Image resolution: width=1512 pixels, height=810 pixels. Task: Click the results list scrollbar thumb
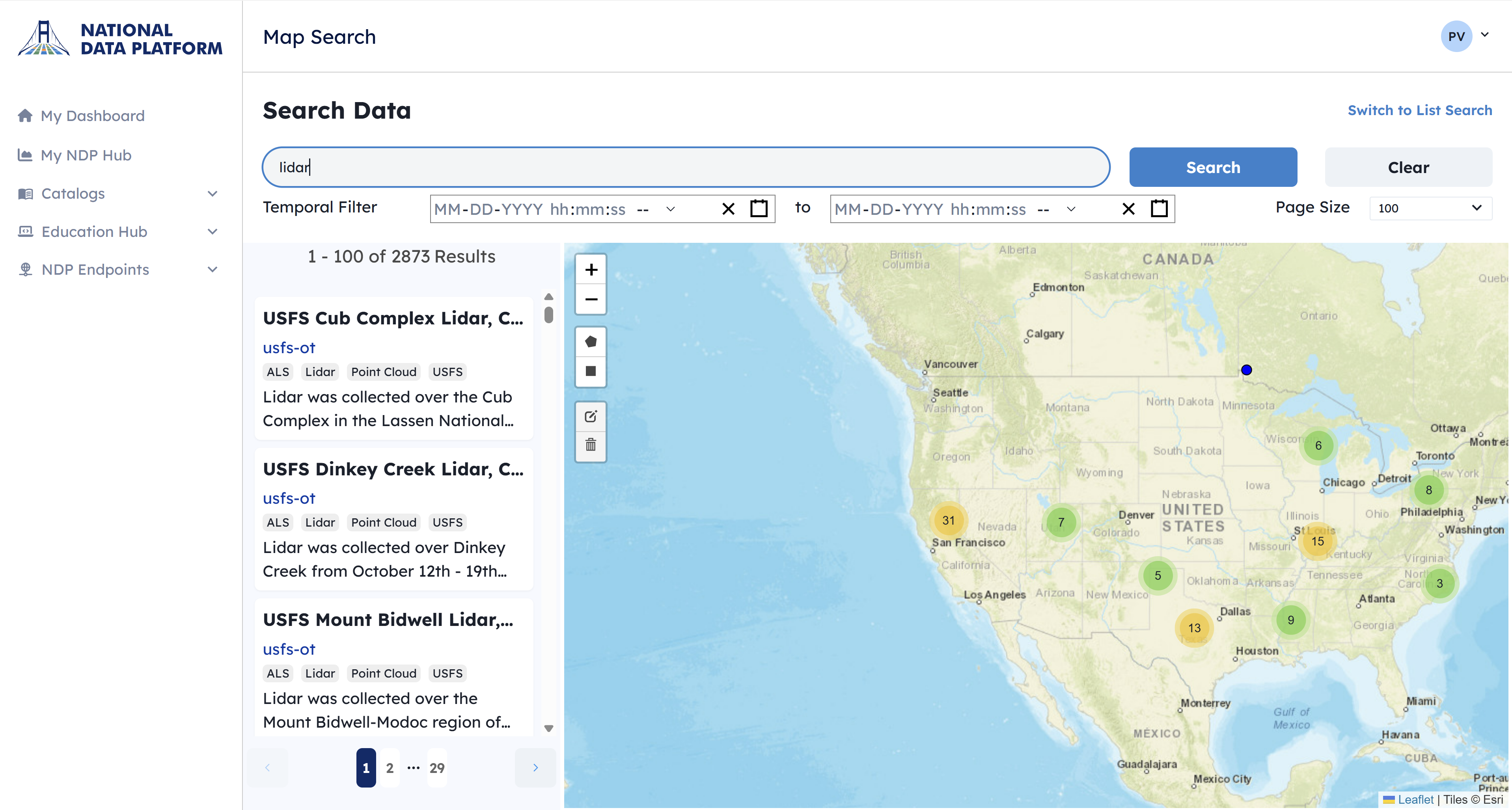click(549, 315)
